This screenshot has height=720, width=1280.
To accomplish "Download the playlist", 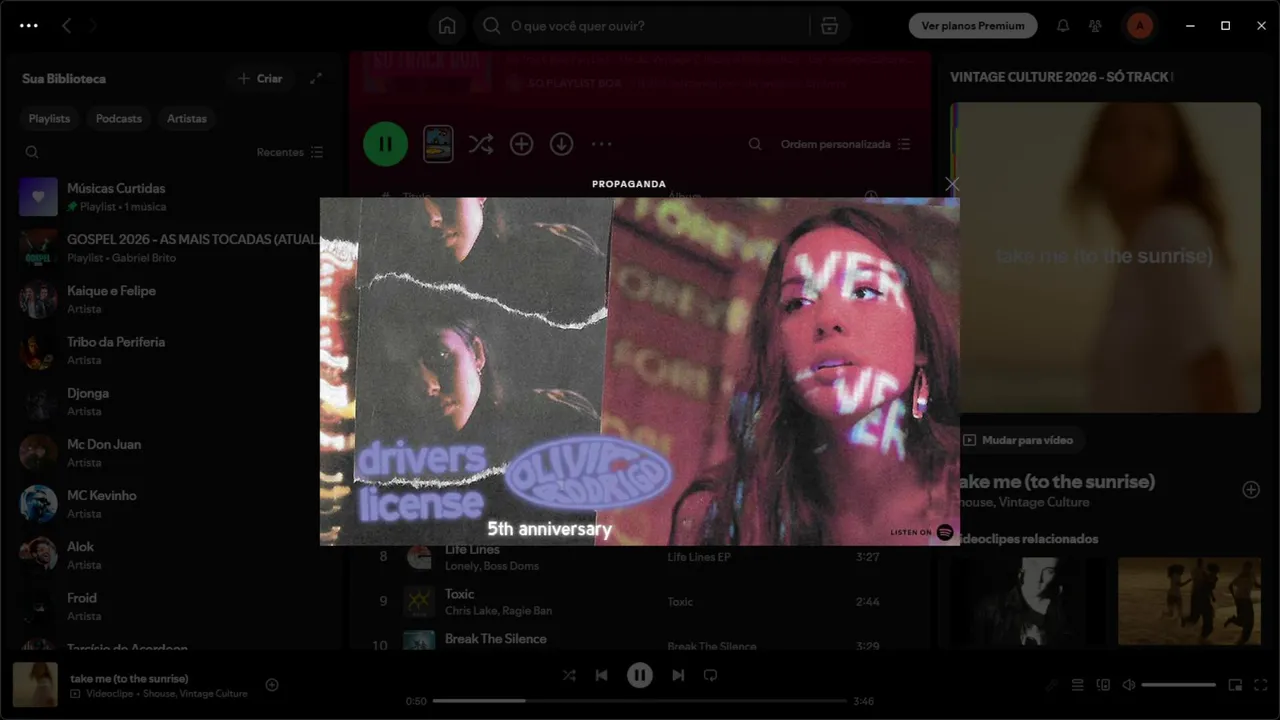I will tap(561, 144).
